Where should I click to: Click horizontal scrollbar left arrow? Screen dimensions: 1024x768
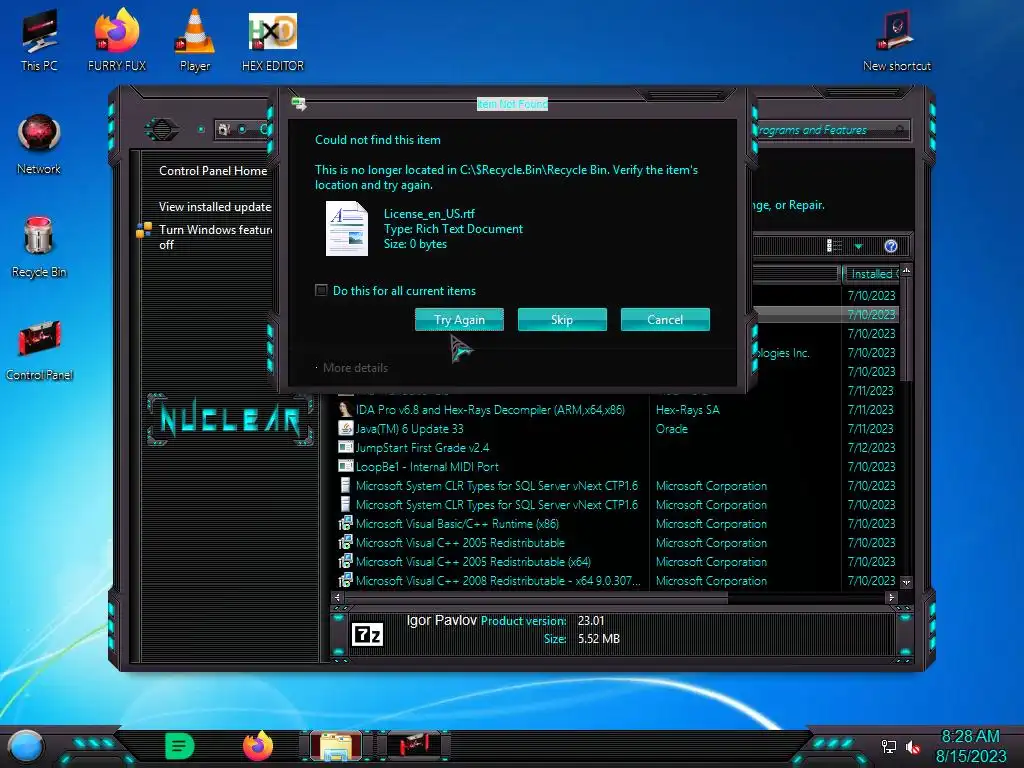(x=337, y=597)
